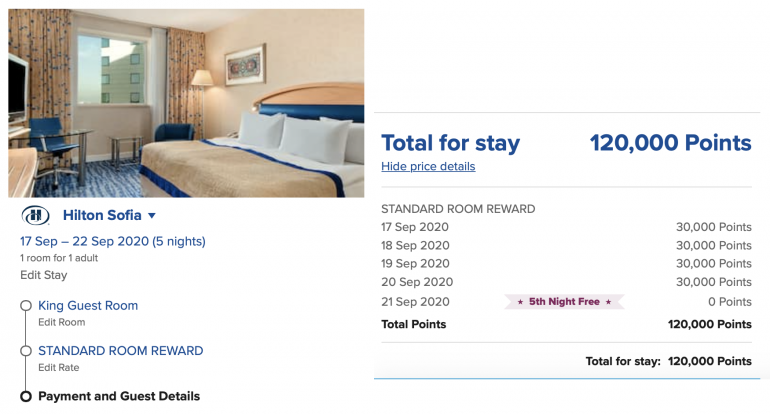This screenshot has height=414, width=770.
Task: Click the hotel room photo
Action: (186, 103)
